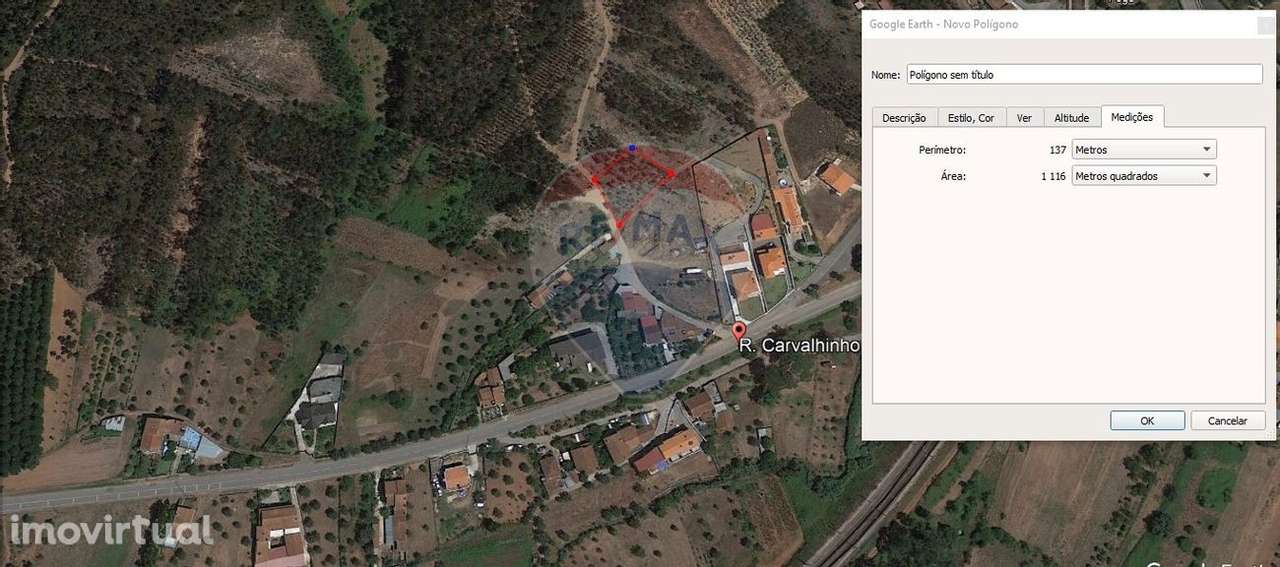The height and width of the screenshot is (567, 1280).
Task: Click the red location pin at R. Carvalhinho
Action: click(x=739, y=332)
